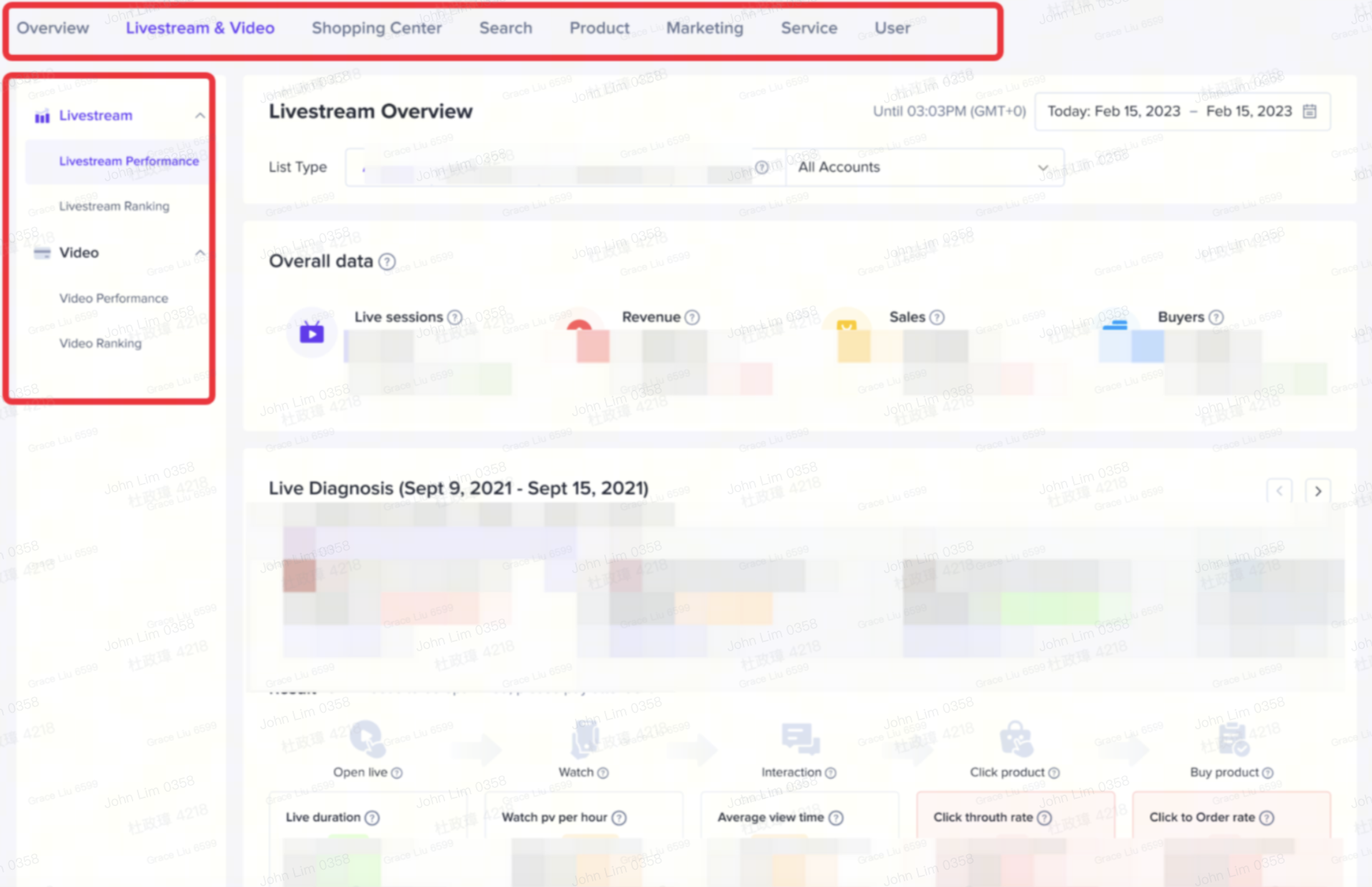This screenshot has height=887, width=1372.
Task: Click the help icon next to Revenue
Action: click(x=692, y=317)
